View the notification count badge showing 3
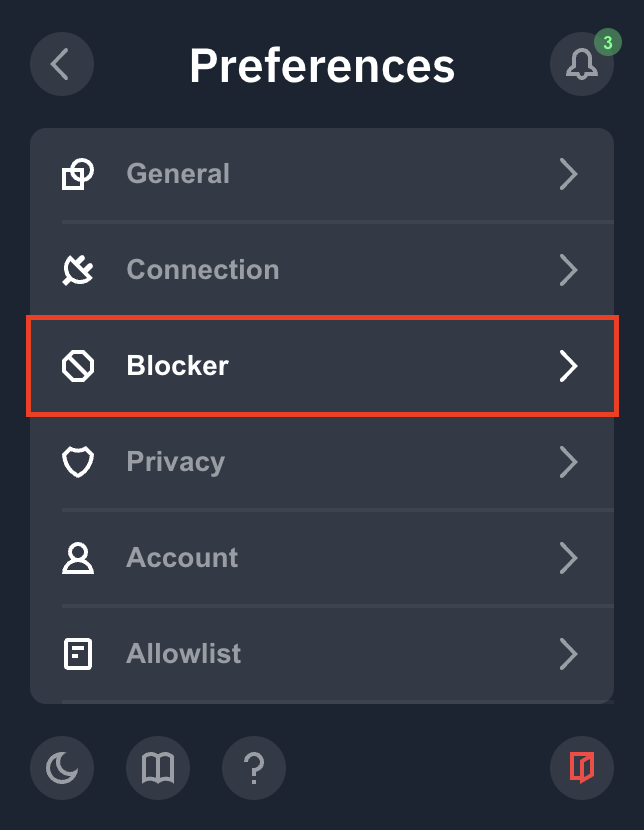644x830 pixels. [x=607, y=41]
